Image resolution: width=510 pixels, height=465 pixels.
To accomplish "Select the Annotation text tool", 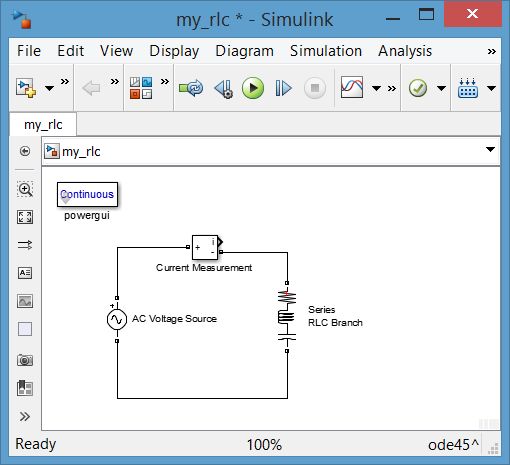I will (25, 273).
